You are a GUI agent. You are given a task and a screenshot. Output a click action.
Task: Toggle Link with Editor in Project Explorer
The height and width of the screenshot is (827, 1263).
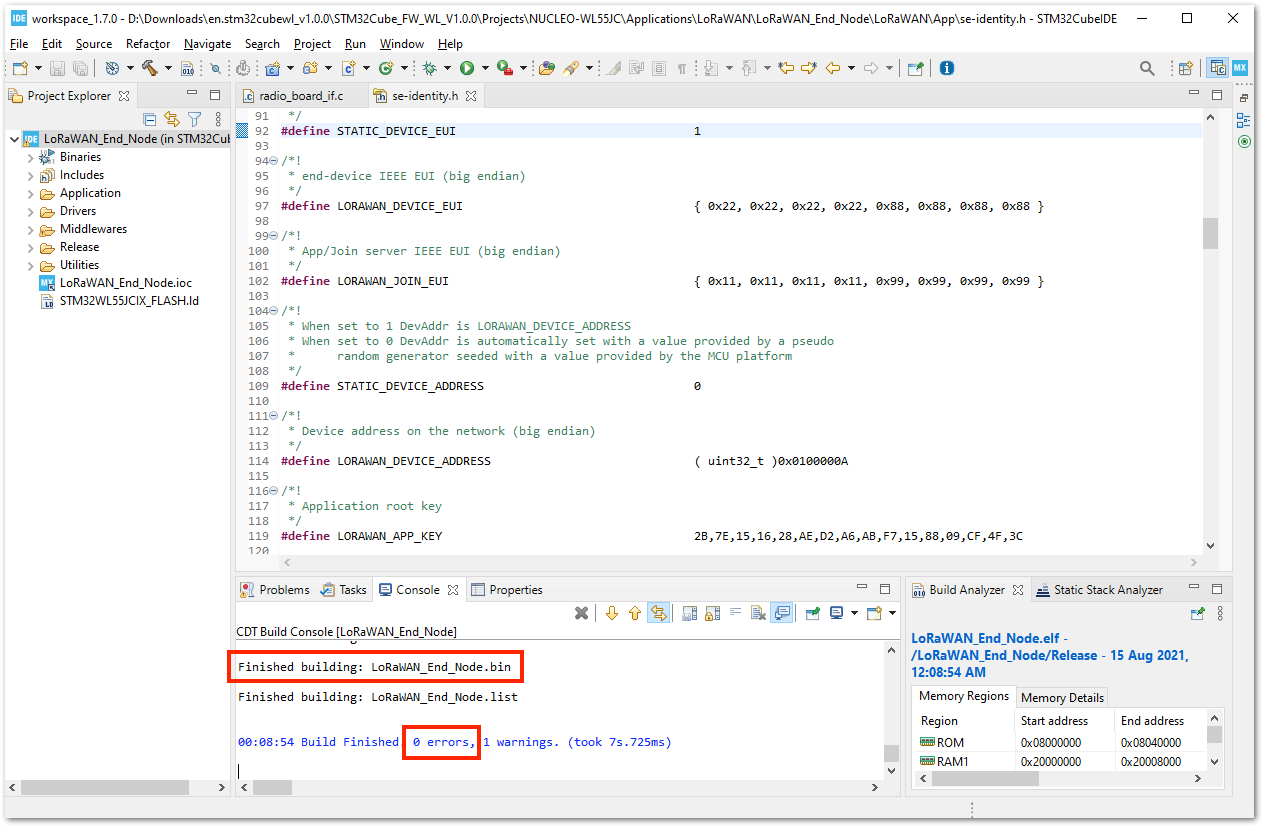click(x=172, y=119)
